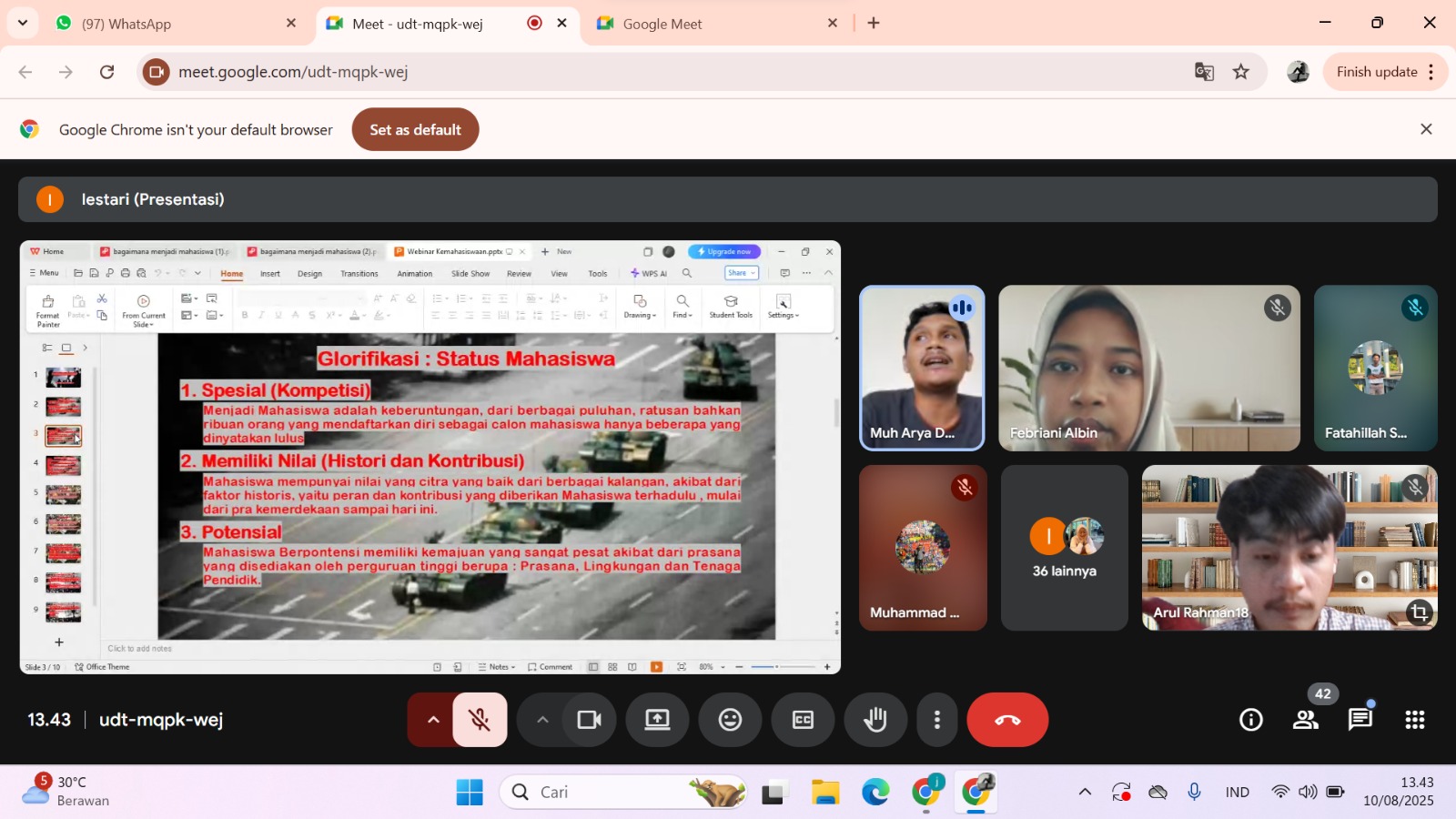Open the emoji reactions button
The image size is (1456, 819).
click(730, 720)
